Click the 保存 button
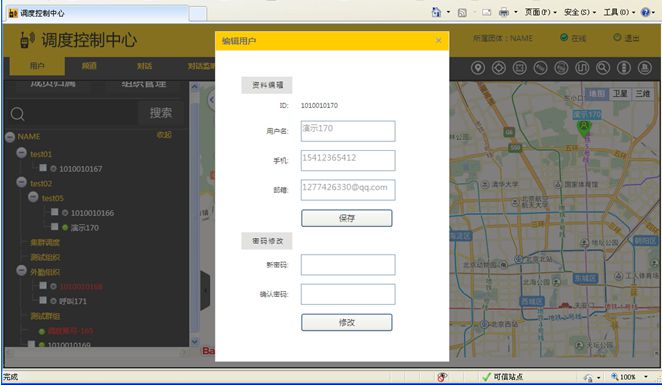Screen dimensions: 662x385 347,218
